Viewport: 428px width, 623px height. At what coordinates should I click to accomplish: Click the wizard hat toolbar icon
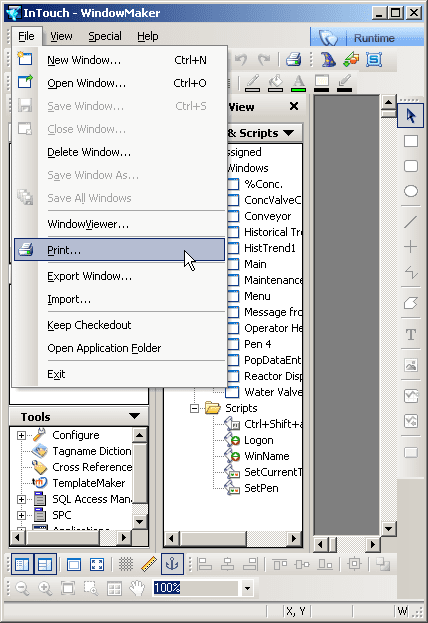pos(328,60)
